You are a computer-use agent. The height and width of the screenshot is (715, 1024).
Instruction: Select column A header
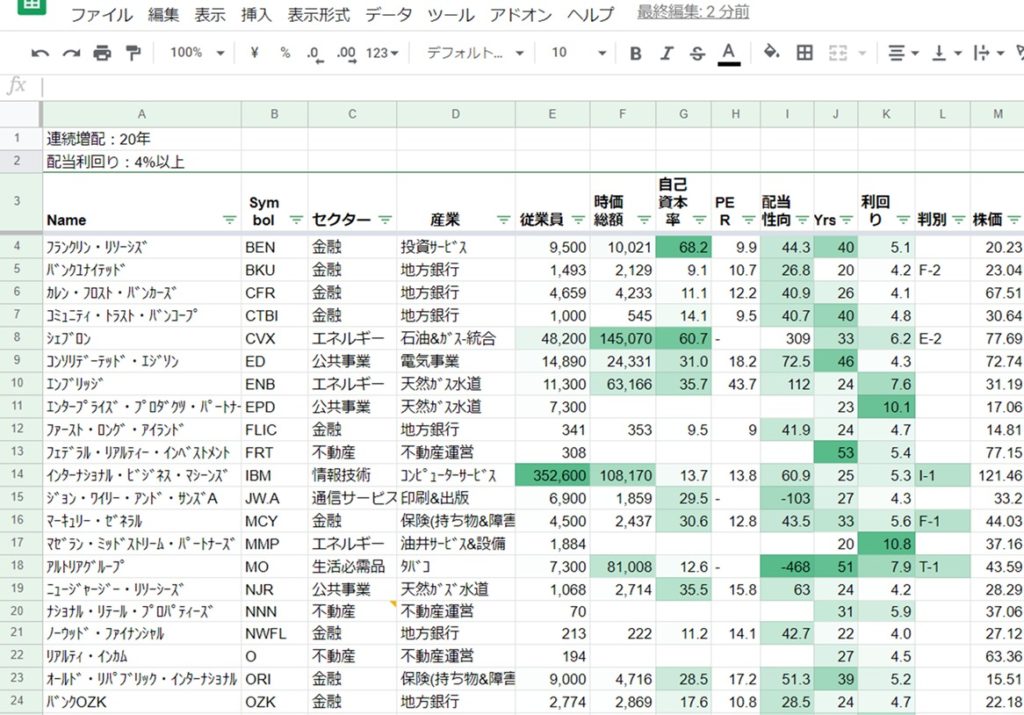142,114
